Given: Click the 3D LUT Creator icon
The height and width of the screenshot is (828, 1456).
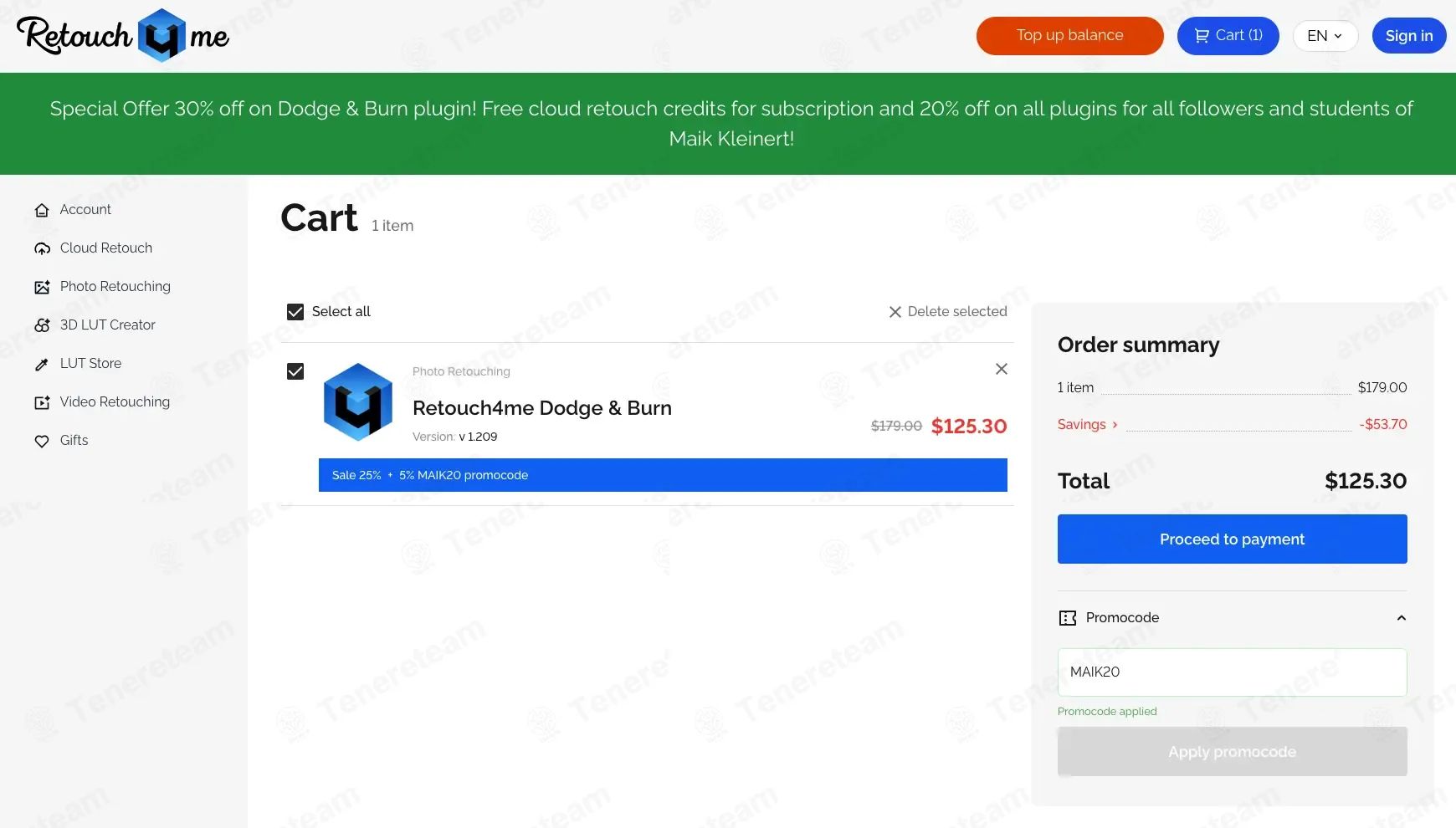Looking at the screenshot, I should pos(42,325).
